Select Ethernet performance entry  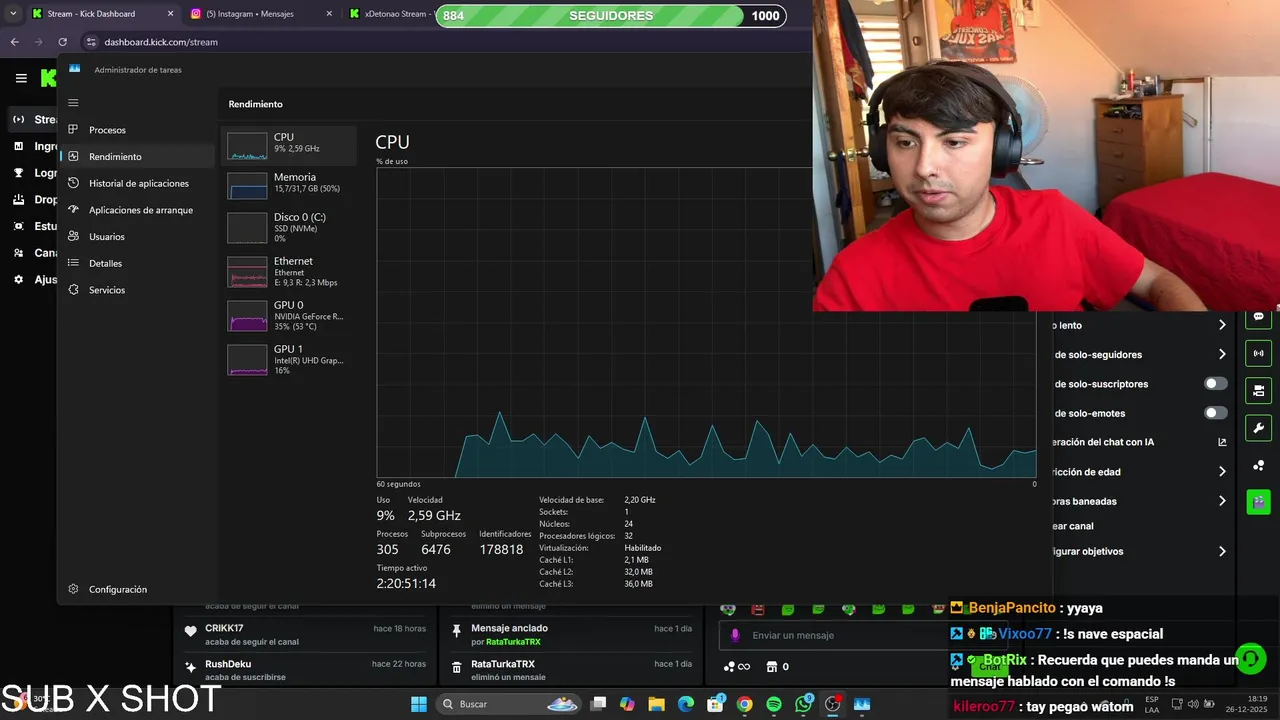[x=289, y=271]
